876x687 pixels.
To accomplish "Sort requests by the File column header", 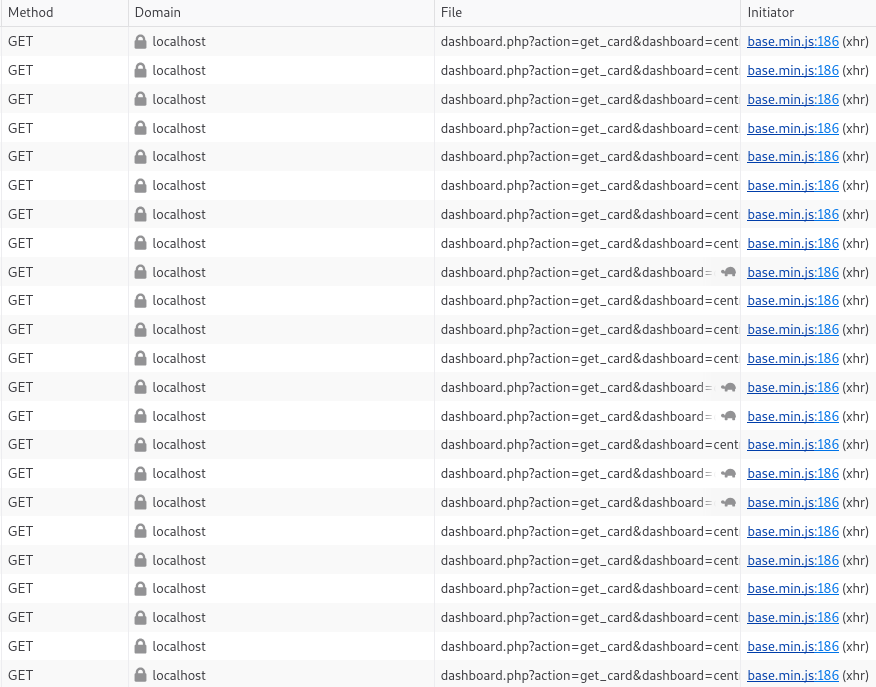I will (x=452, y=13).
